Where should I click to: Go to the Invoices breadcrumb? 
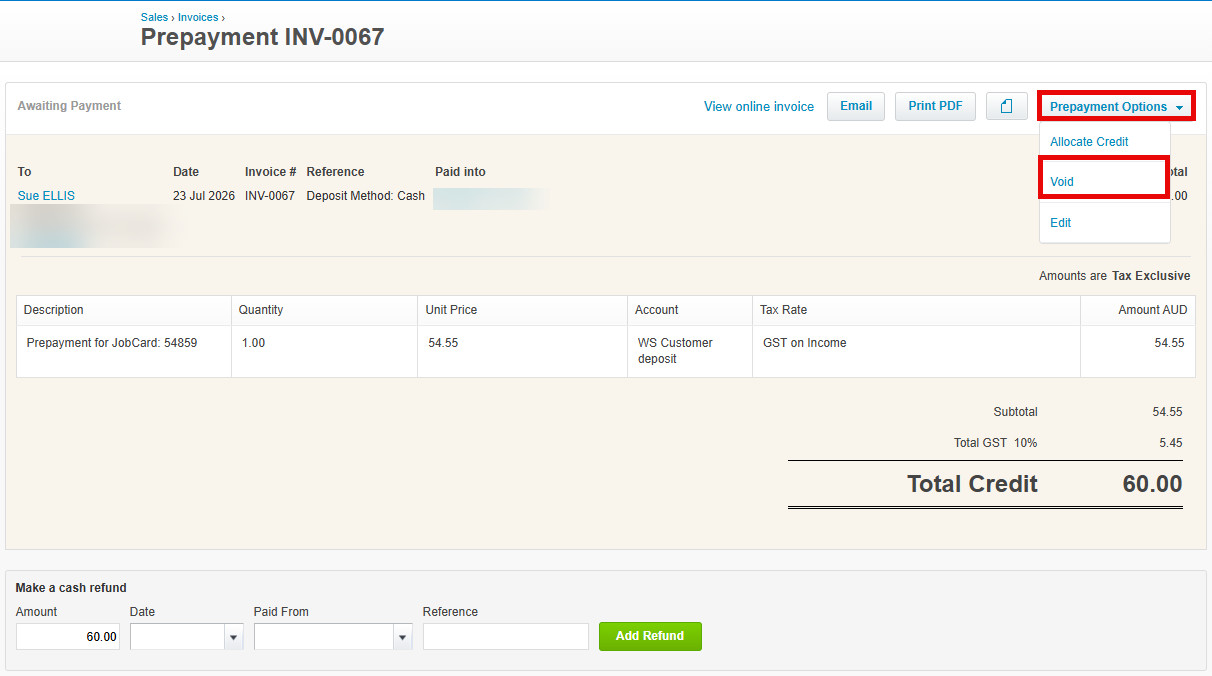(198, 17)
